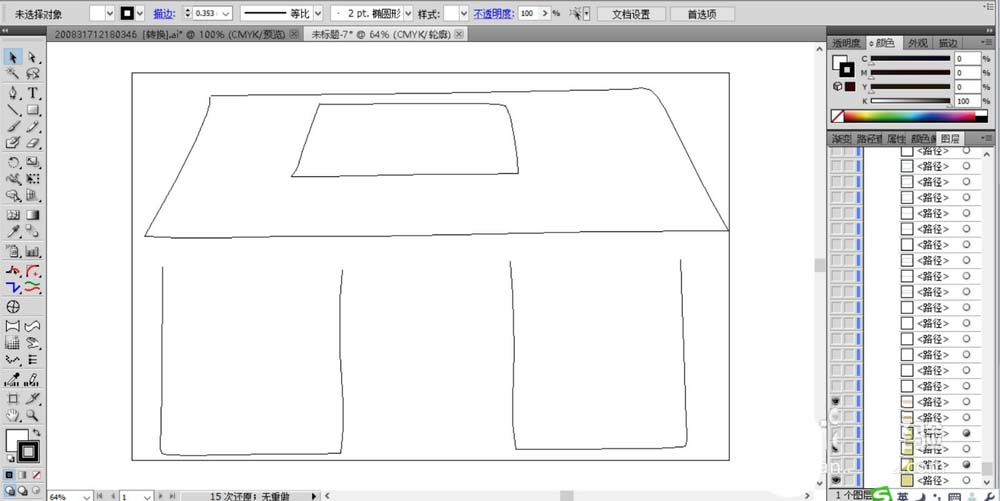
Task: Switch to Draw Inside mode
Action: pyautogui.click(x=36, y=490)
